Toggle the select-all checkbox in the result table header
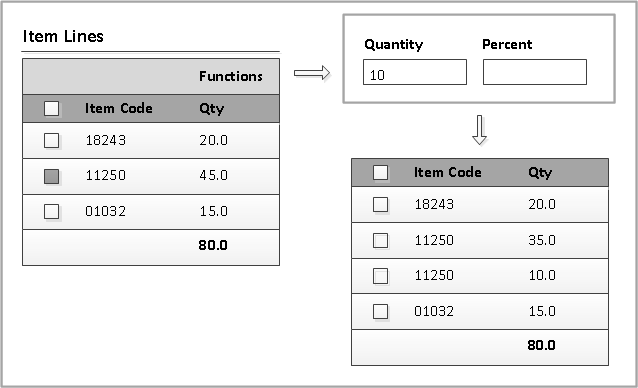This screenshot has width=638, height=388. (380, 172)
